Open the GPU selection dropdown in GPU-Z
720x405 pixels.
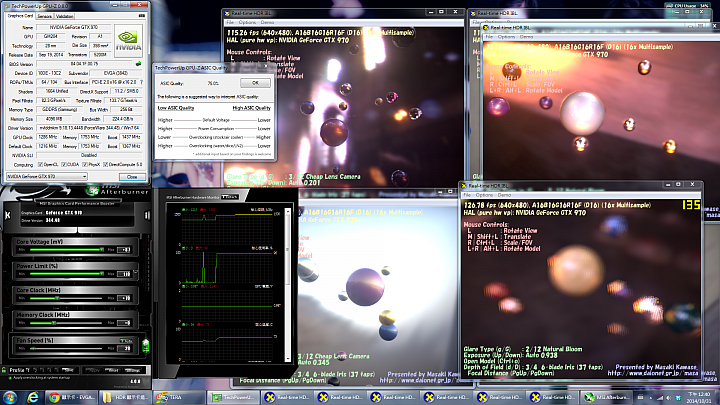[46, 176]
